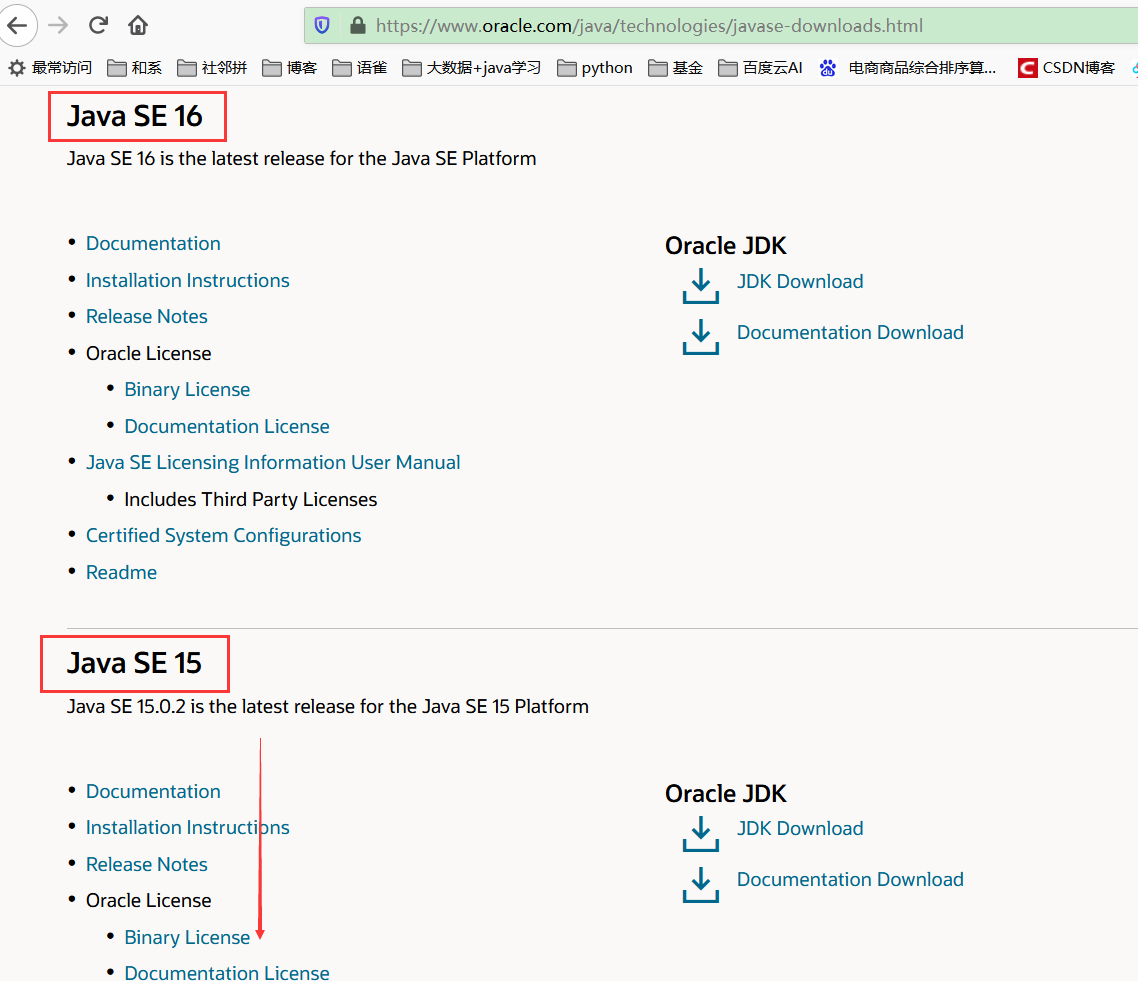This screenshot has height=981, width=1138.
Task: Click the Oracle URL in the address bar
Action: [649, 26]
